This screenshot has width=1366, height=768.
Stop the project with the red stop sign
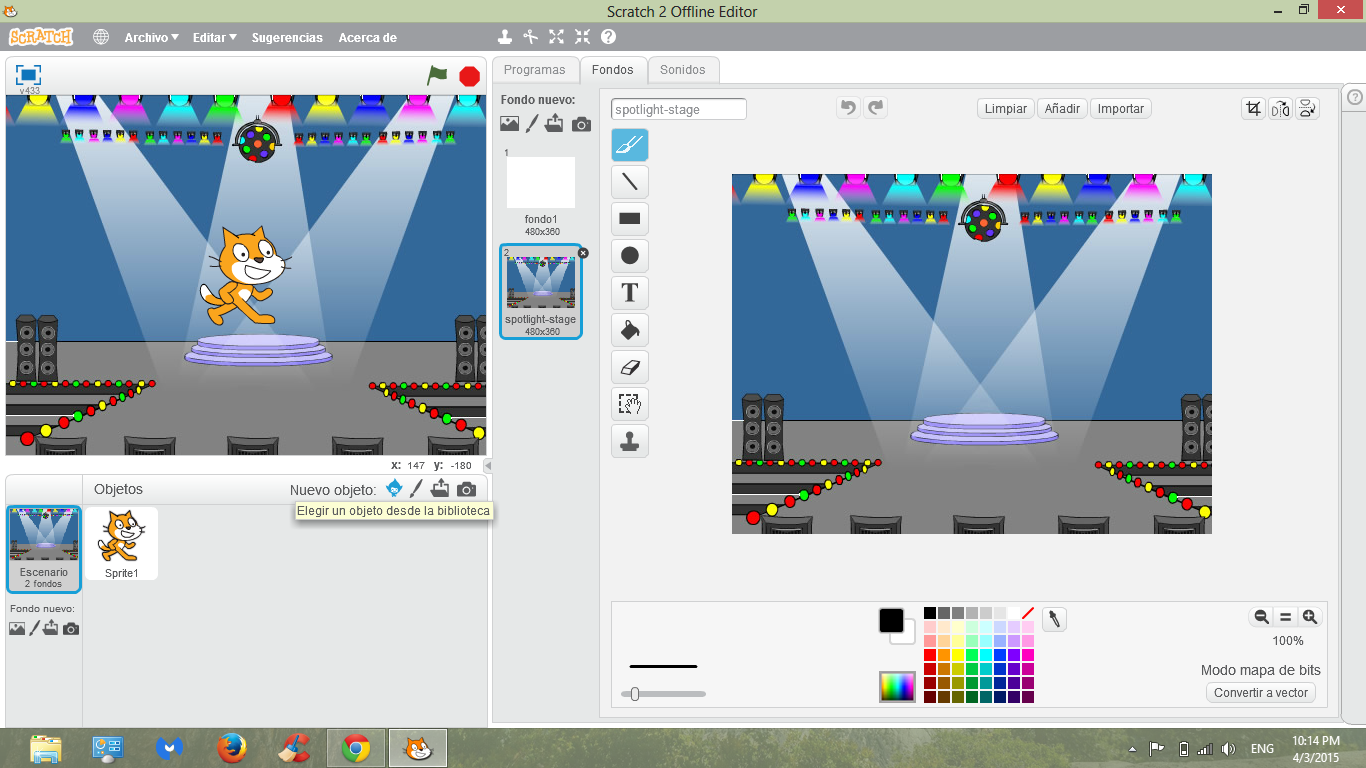[468, 74]
